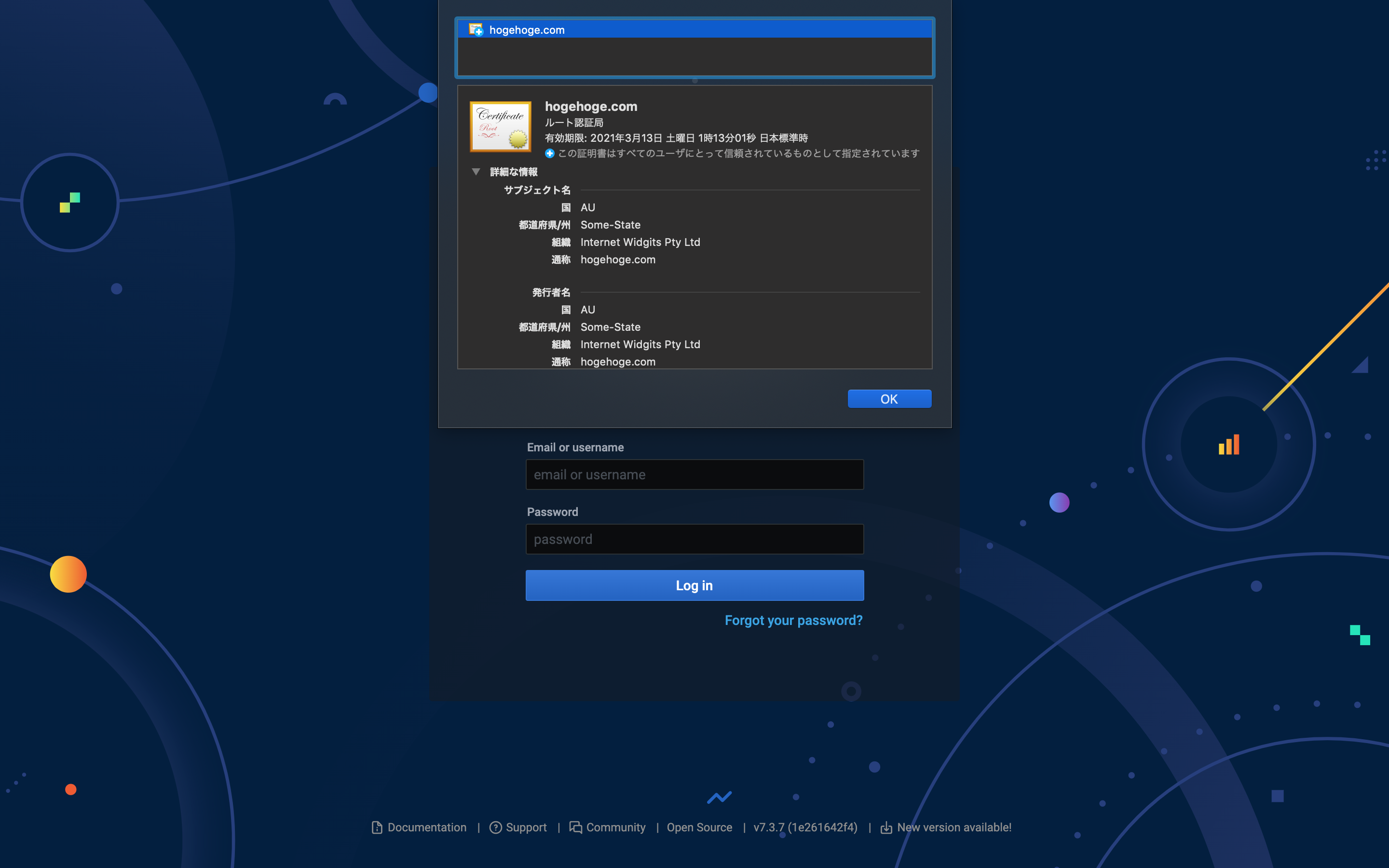Screen dimensions: 1389x868
Task: Click OK to dismiss certificate dialog
Action: 889,399
